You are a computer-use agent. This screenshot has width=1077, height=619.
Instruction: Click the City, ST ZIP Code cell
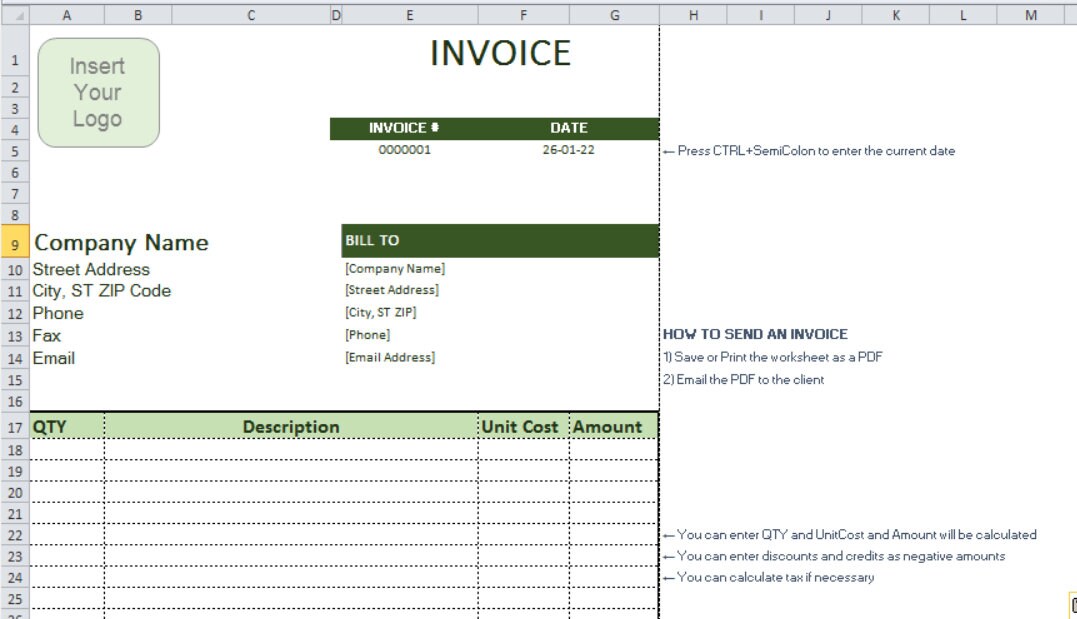pos(102,291)
